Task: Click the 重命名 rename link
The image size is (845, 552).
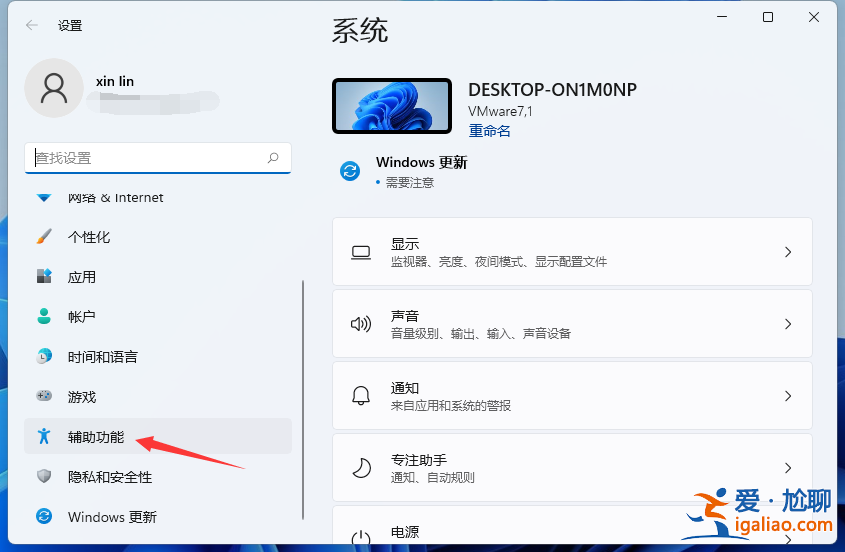Action: (x=489, y=130)
